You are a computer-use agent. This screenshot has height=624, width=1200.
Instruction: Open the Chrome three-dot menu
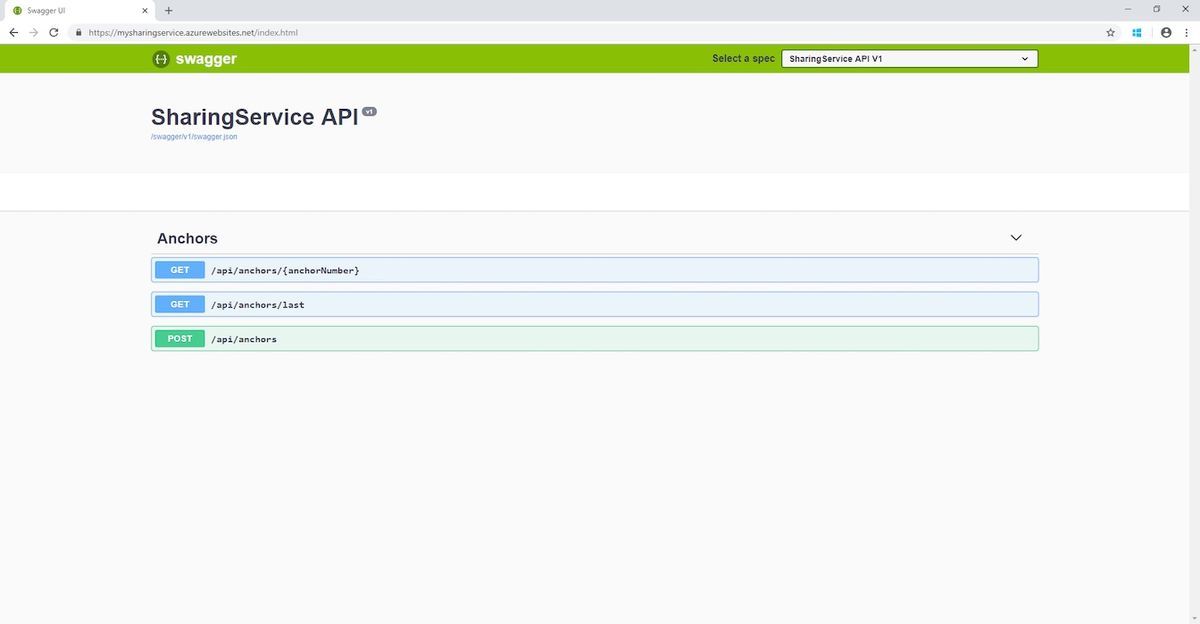(x=1186, y=32)
